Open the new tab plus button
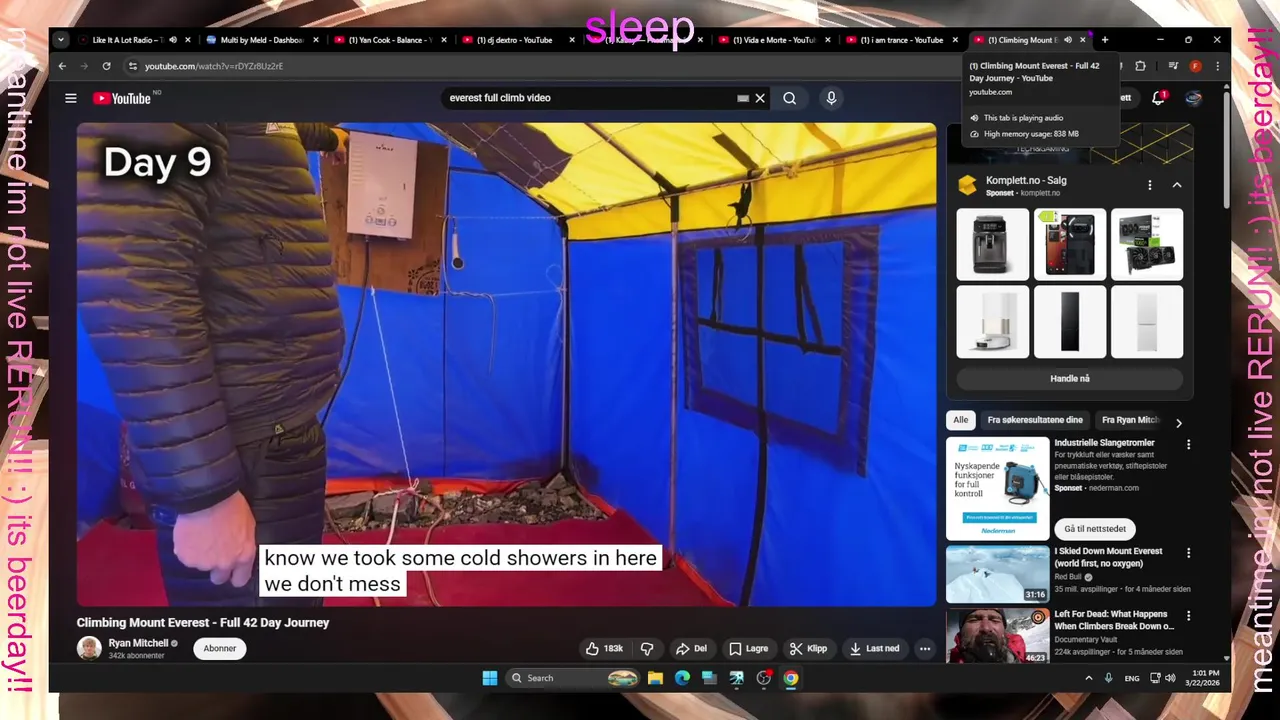 tap(1105, 40)
